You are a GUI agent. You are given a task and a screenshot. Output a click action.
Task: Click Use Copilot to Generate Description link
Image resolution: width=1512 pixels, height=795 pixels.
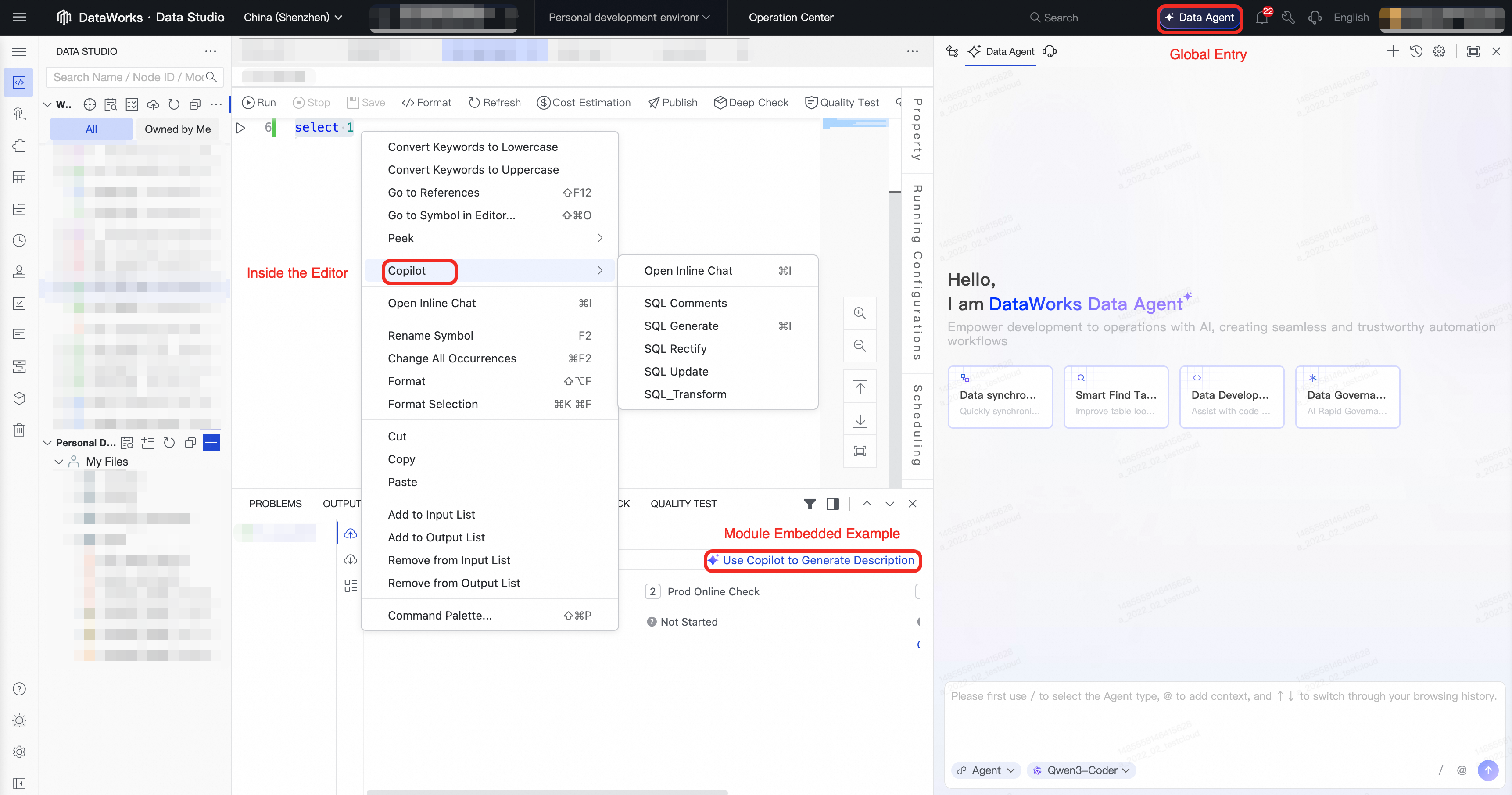(812, 560)
